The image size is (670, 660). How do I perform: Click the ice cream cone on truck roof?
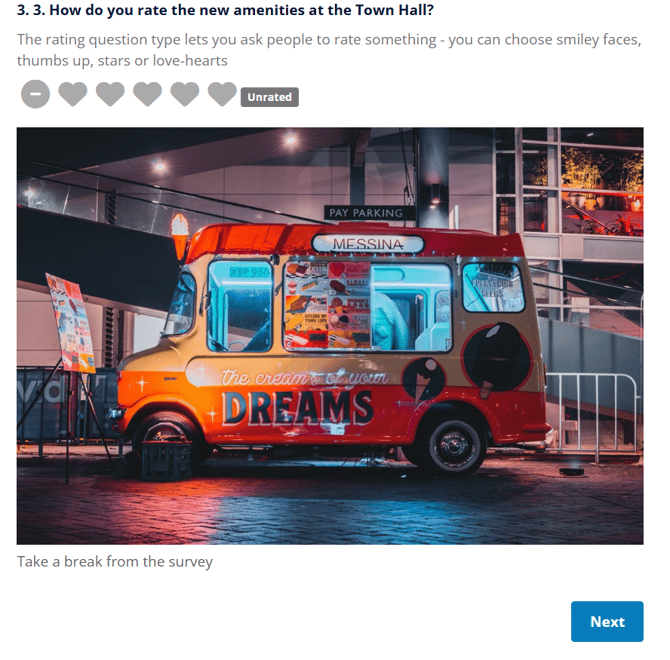coord(179,234)
